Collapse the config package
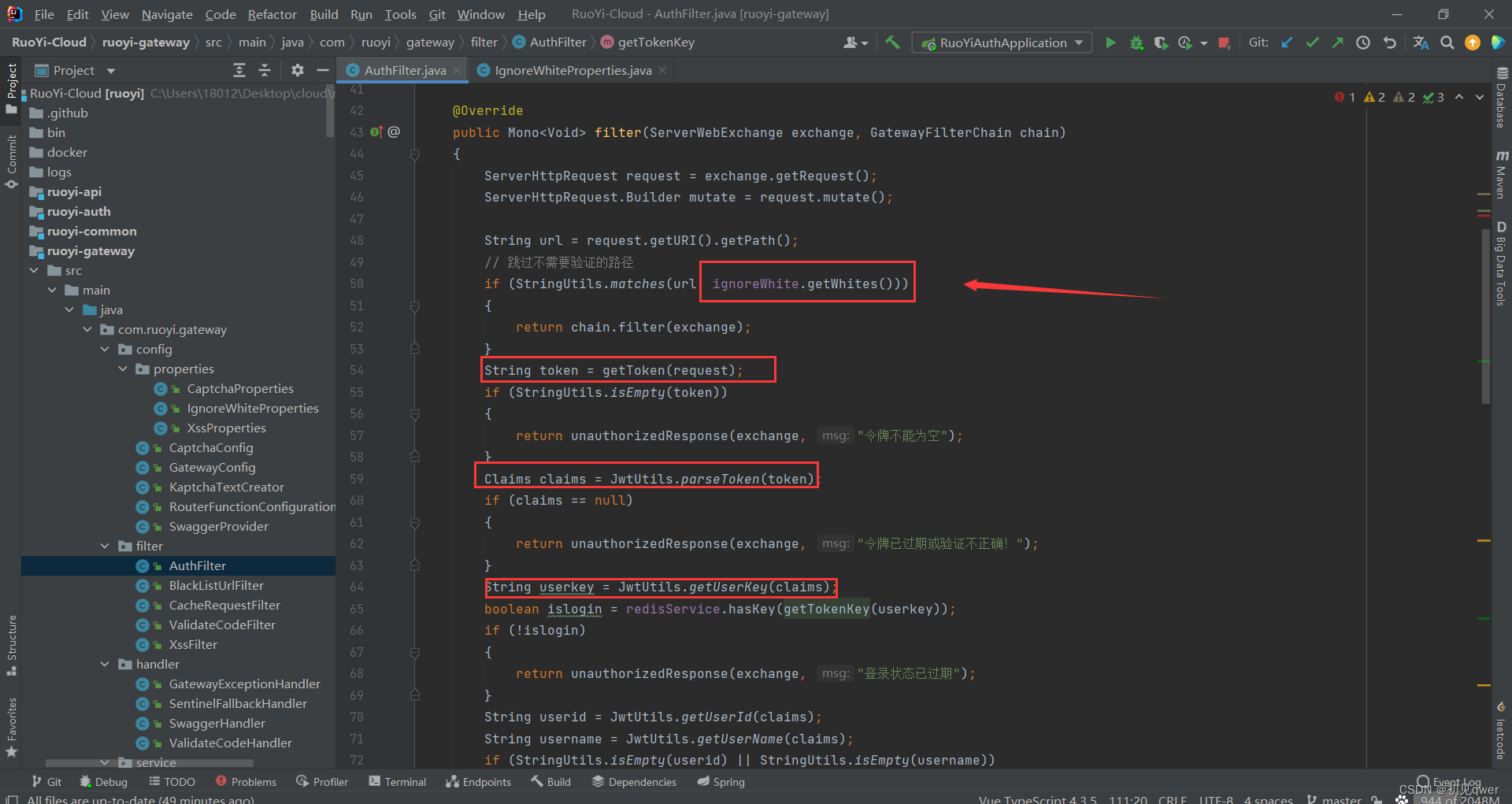1512x804 pixels. point(106,349)
